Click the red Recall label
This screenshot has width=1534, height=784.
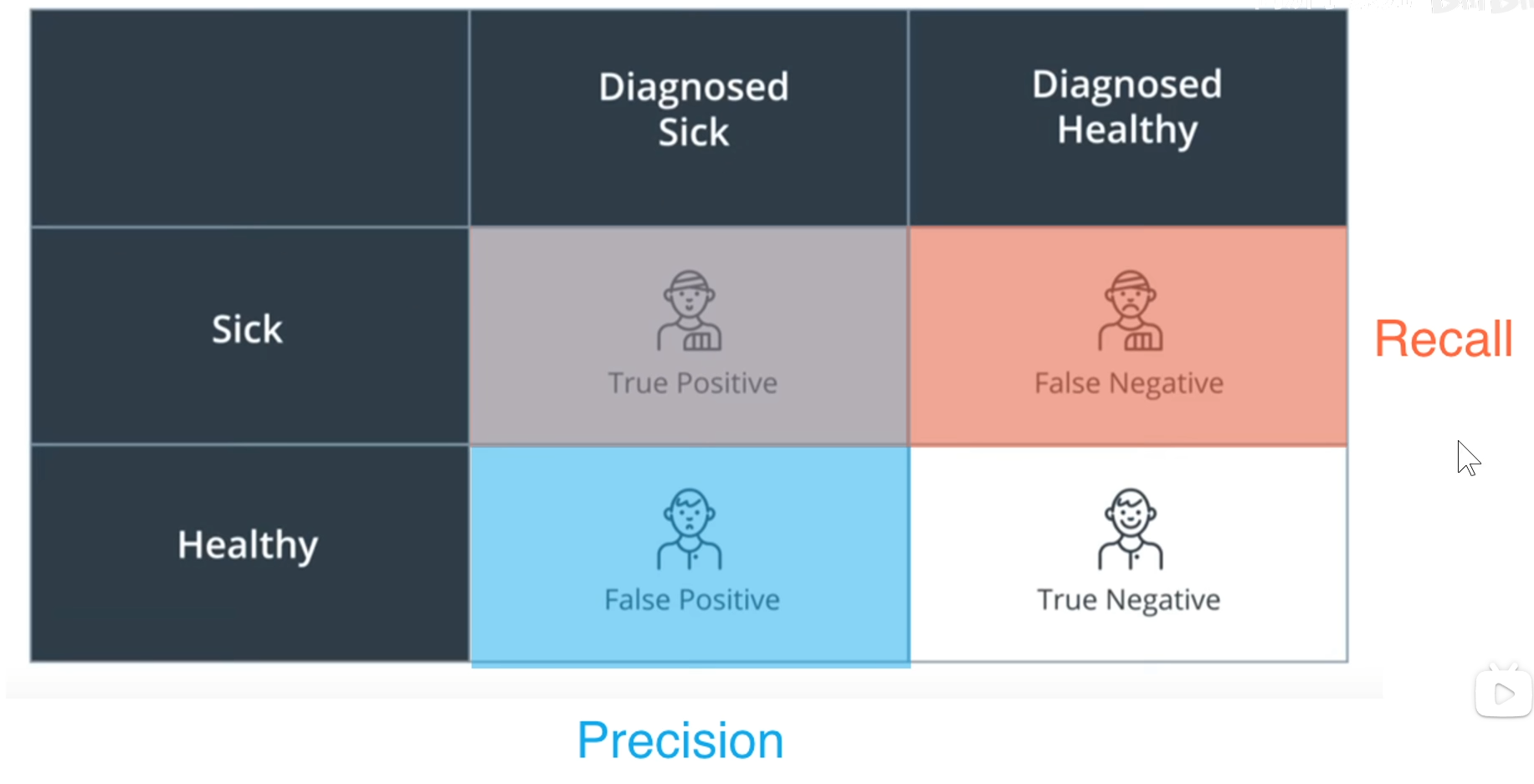[1444, 339]
